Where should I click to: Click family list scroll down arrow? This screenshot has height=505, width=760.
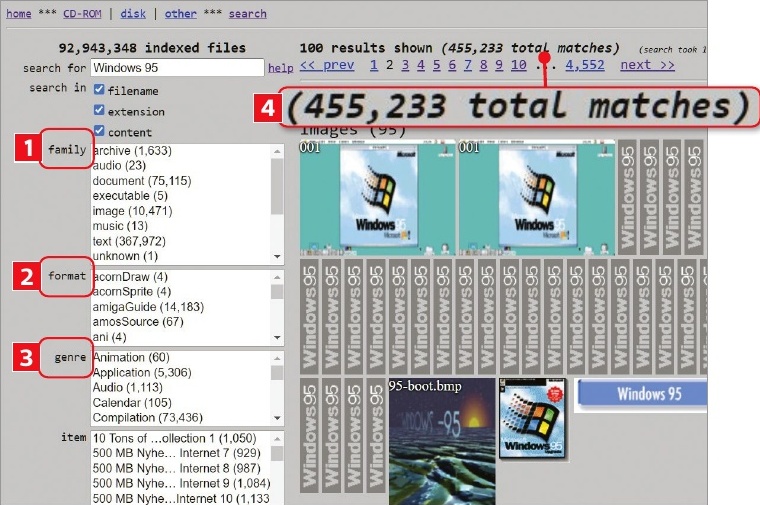pos(277,256)
